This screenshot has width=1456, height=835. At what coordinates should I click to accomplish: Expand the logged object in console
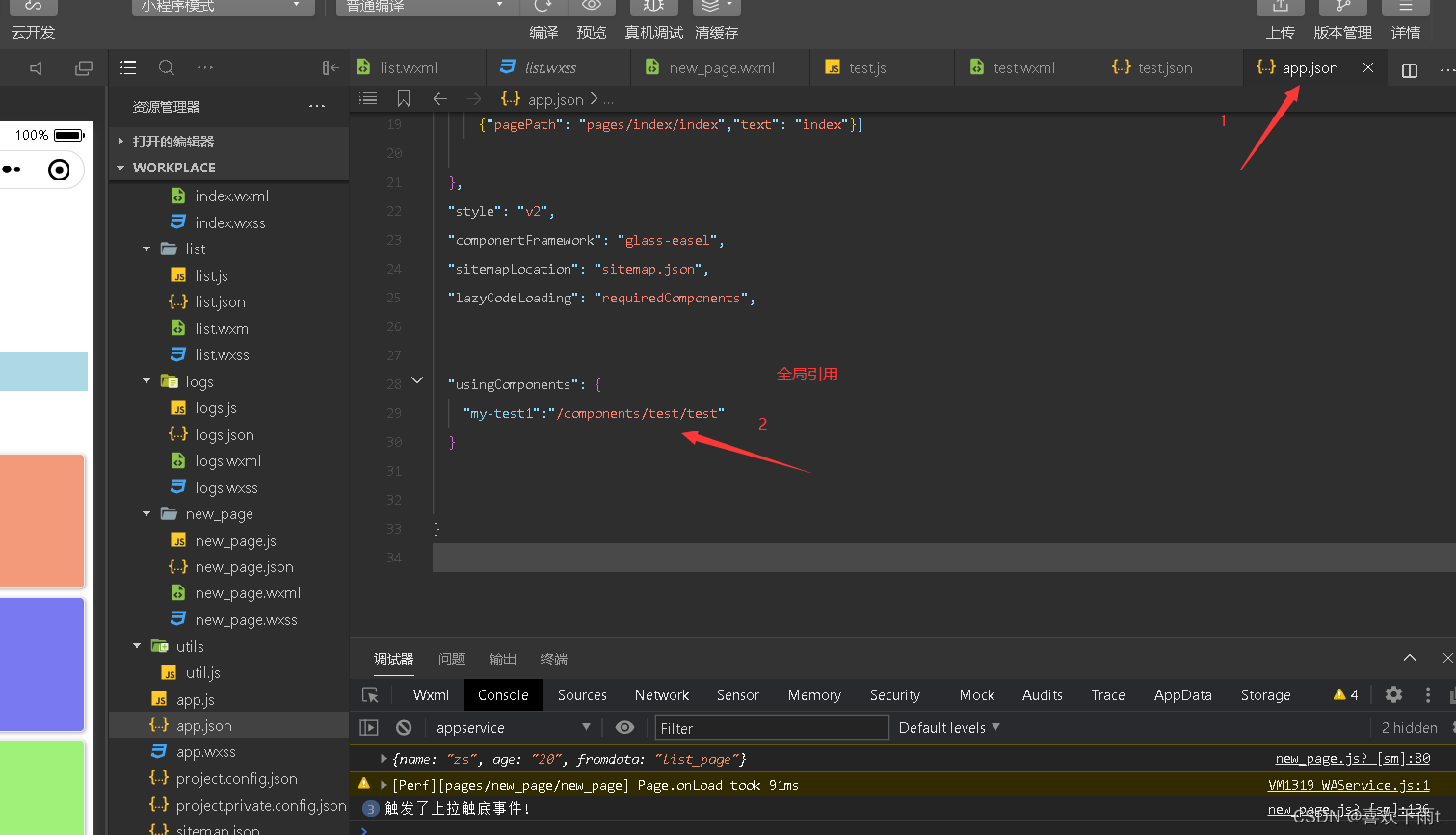pyautogui.click(x=384, y=759)
